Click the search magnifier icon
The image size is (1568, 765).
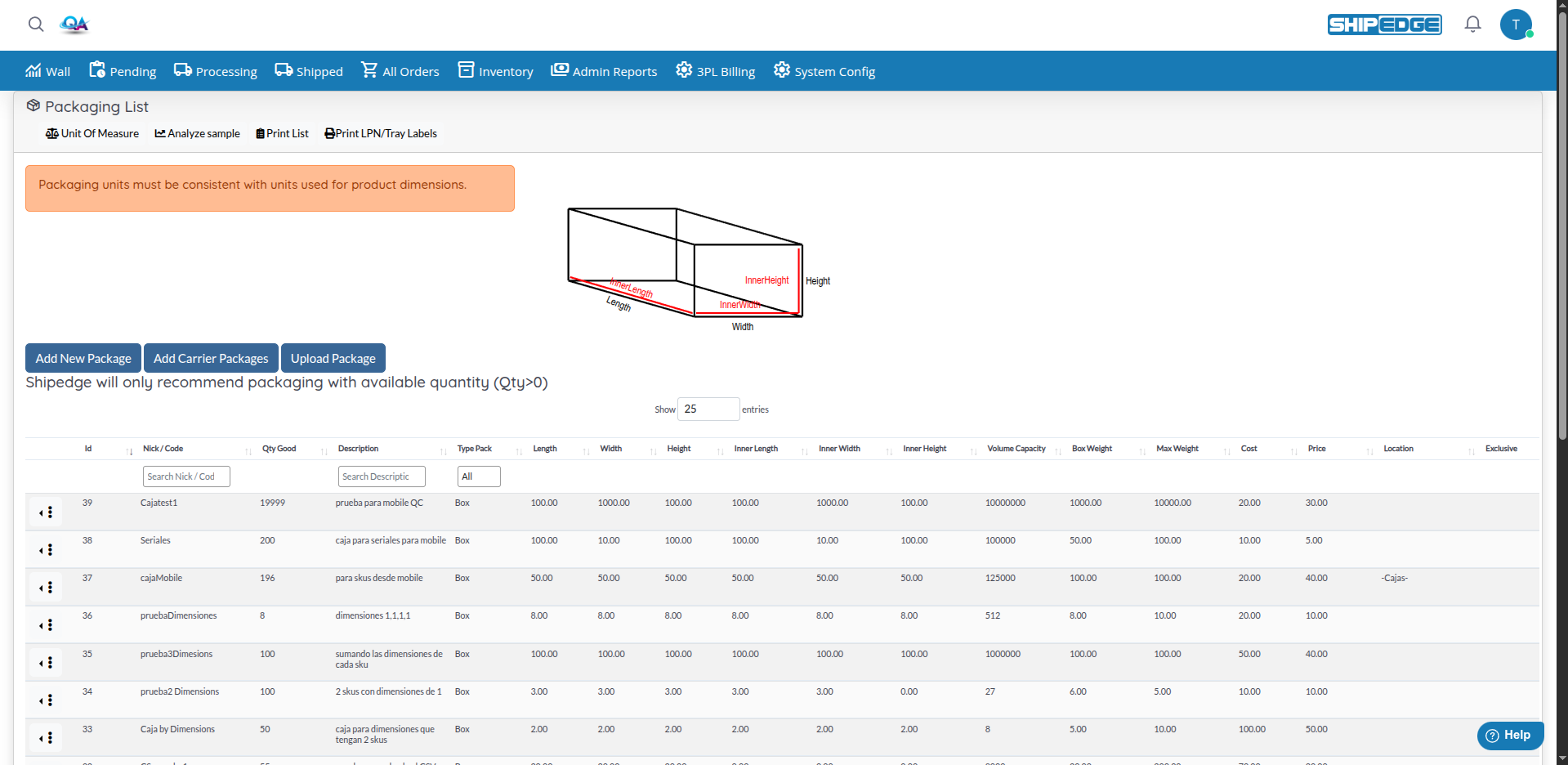point(36,25)
